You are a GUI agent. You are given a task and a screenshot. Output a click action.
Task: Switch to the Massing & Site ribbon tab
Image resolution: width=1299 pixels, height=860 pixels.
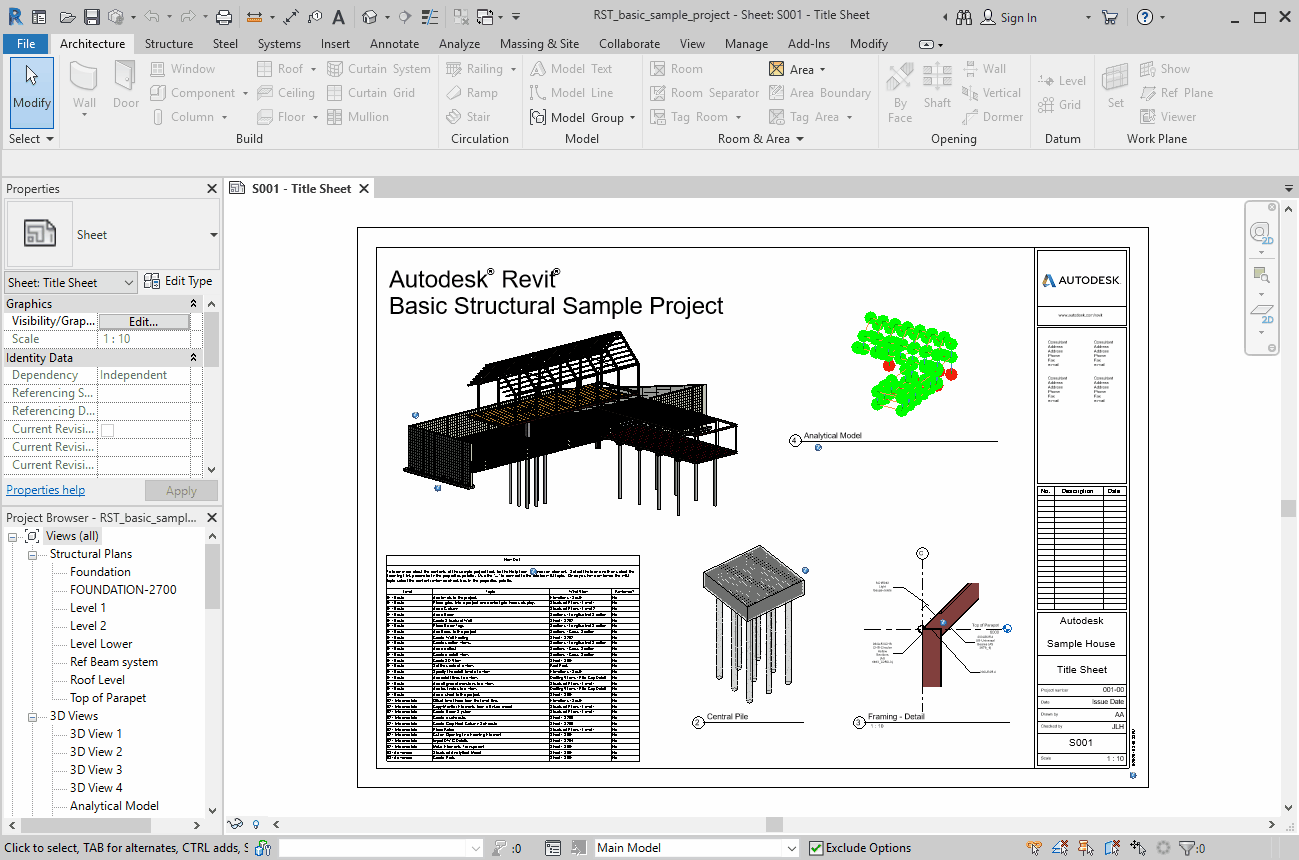coord(539,43)
